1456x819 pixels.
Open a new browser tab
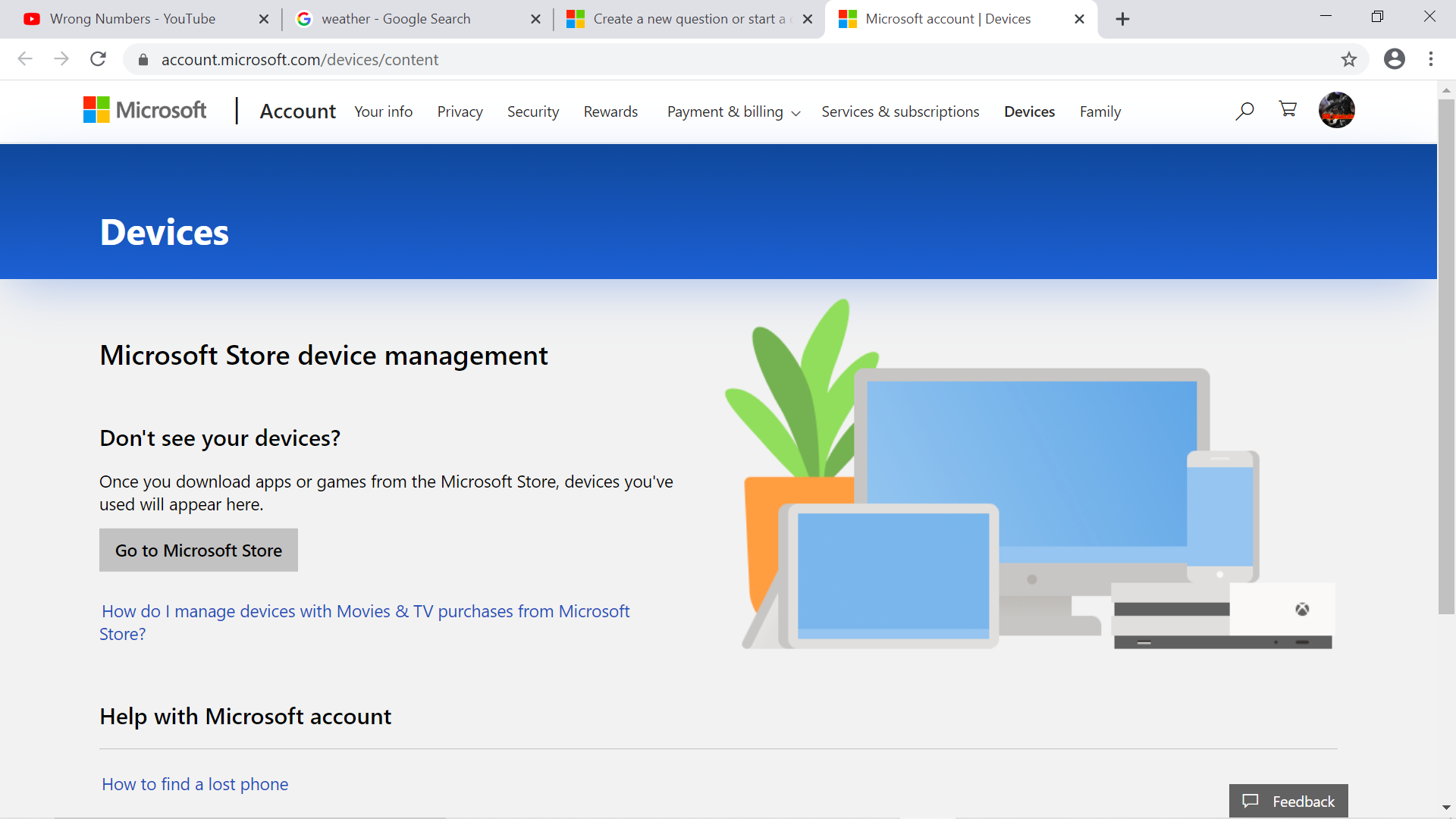(1123, 19)
